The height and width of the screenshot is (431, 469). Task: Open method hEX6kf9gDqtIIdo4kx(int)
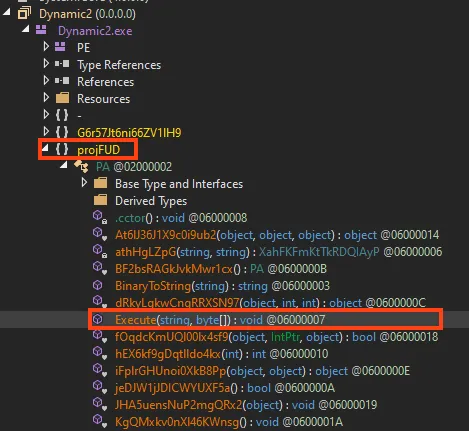click(x=222, y=354)
